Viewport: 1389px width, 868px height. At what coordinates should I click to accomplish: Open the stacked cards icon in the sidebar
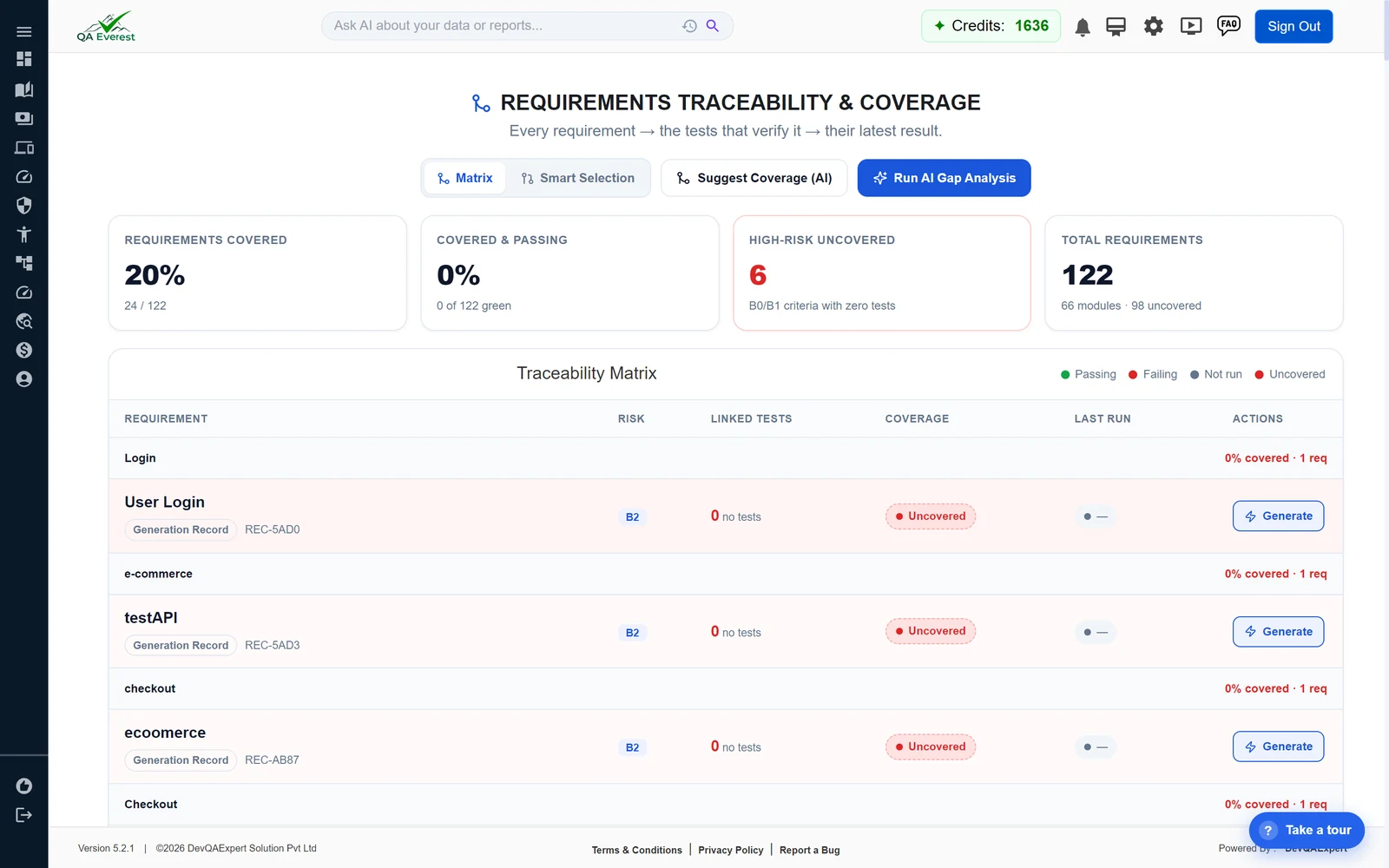click(x=23, y=118)
